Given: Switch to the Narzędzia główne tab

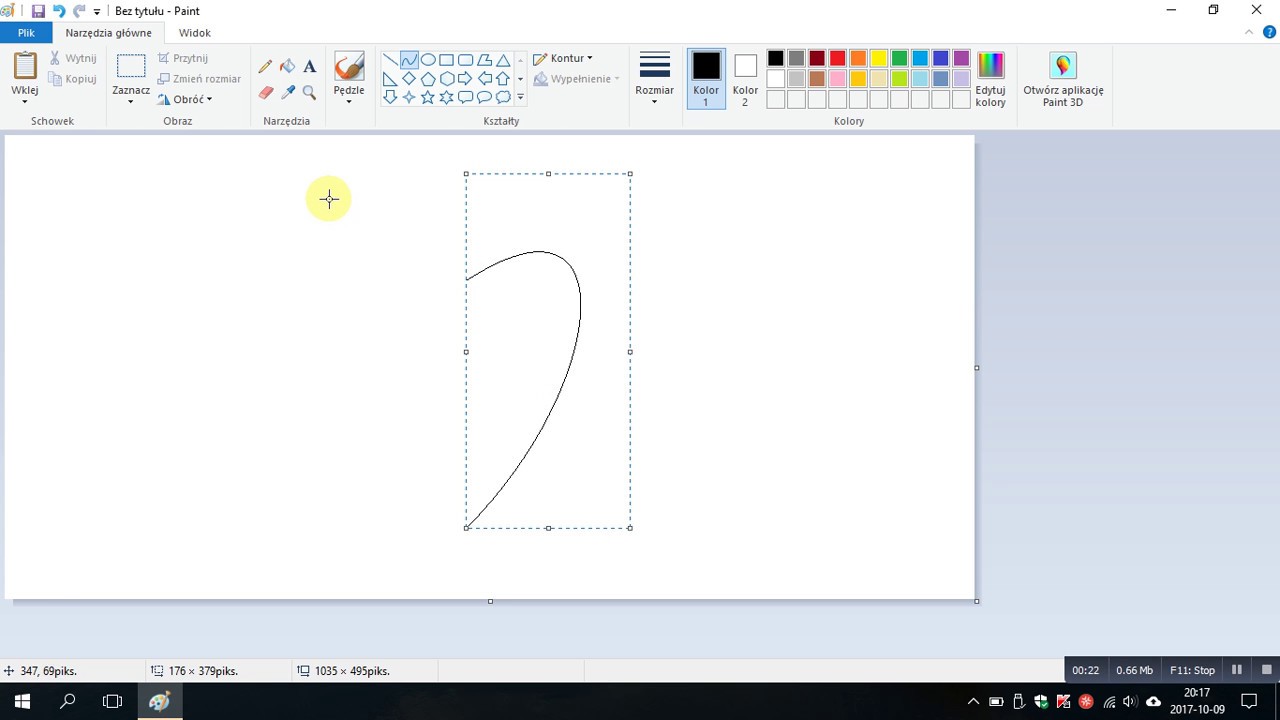Looking at the screenshot, I should [x=109, y=33].
